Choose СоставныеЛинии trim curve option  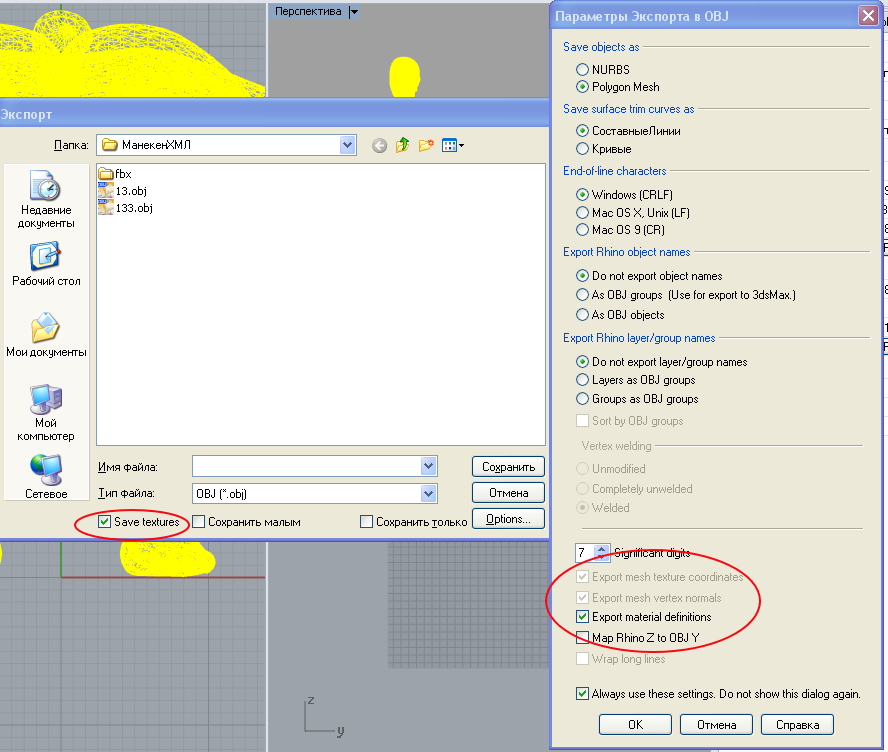click(582, 130)
